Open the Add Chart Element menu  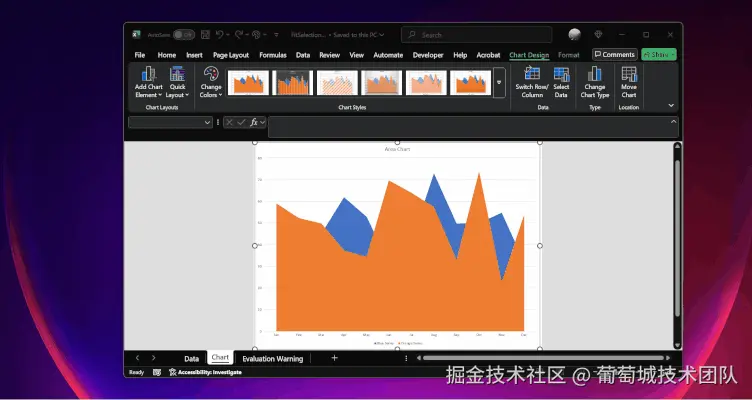coord(149,82)
